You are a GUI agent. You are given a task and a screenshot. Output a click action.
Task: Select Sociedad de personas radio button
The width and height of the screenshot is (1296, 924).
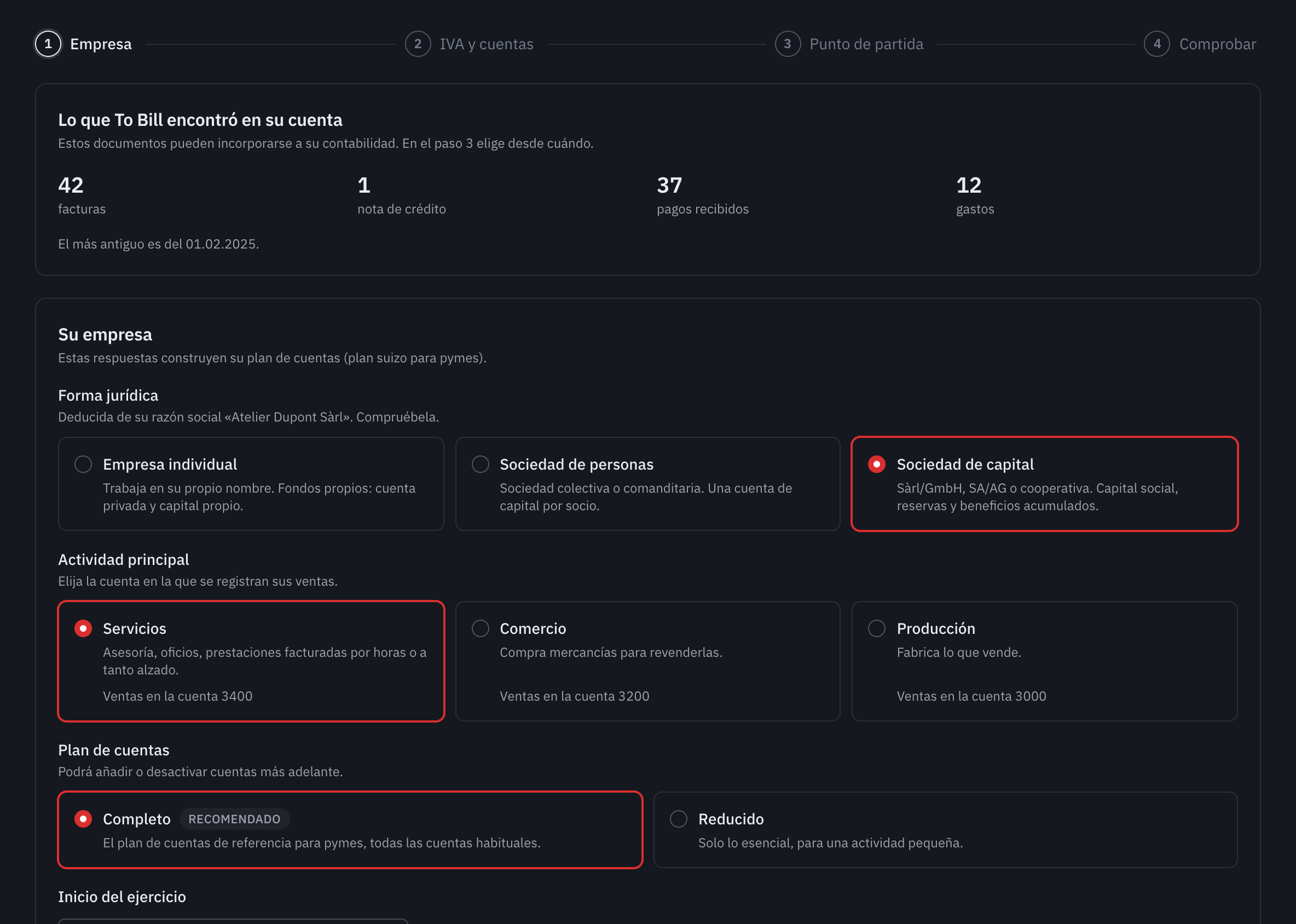point(480,464)
